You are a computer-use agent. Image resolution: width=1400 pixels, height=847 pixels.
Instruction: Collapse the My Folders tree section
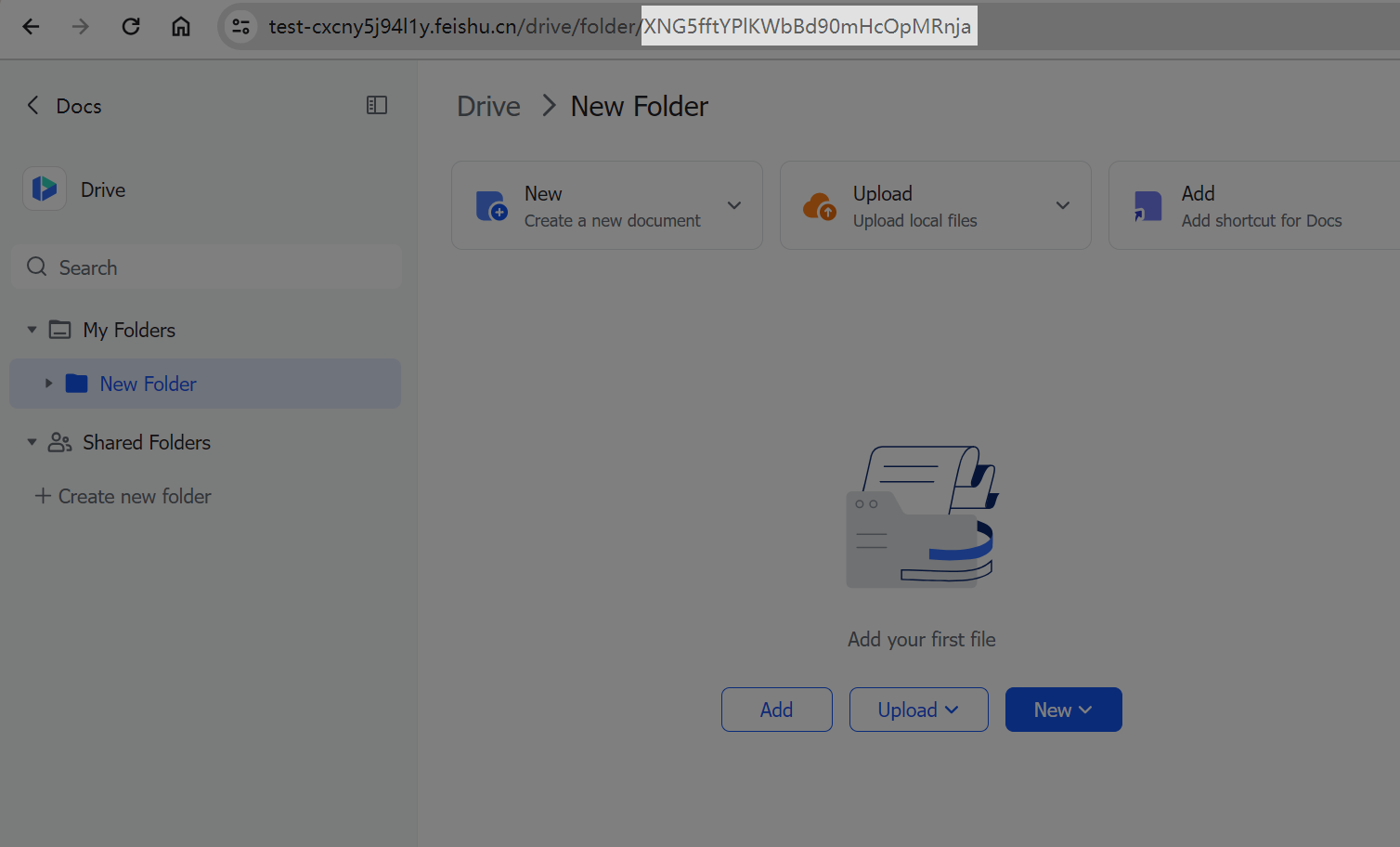click(32, 330)
